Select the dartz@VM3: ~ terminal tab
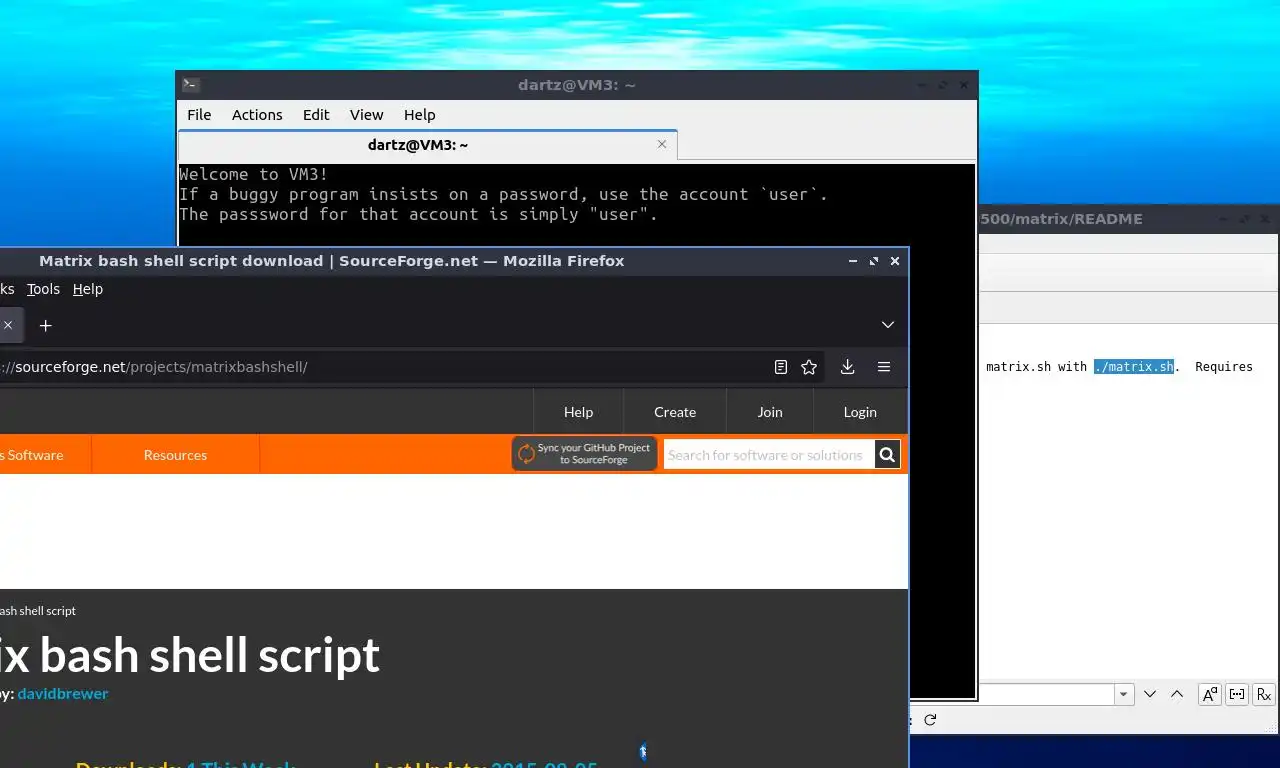The width and height of the screenshot is (1280, 768). pyautogui.click(x=418, y=145)
